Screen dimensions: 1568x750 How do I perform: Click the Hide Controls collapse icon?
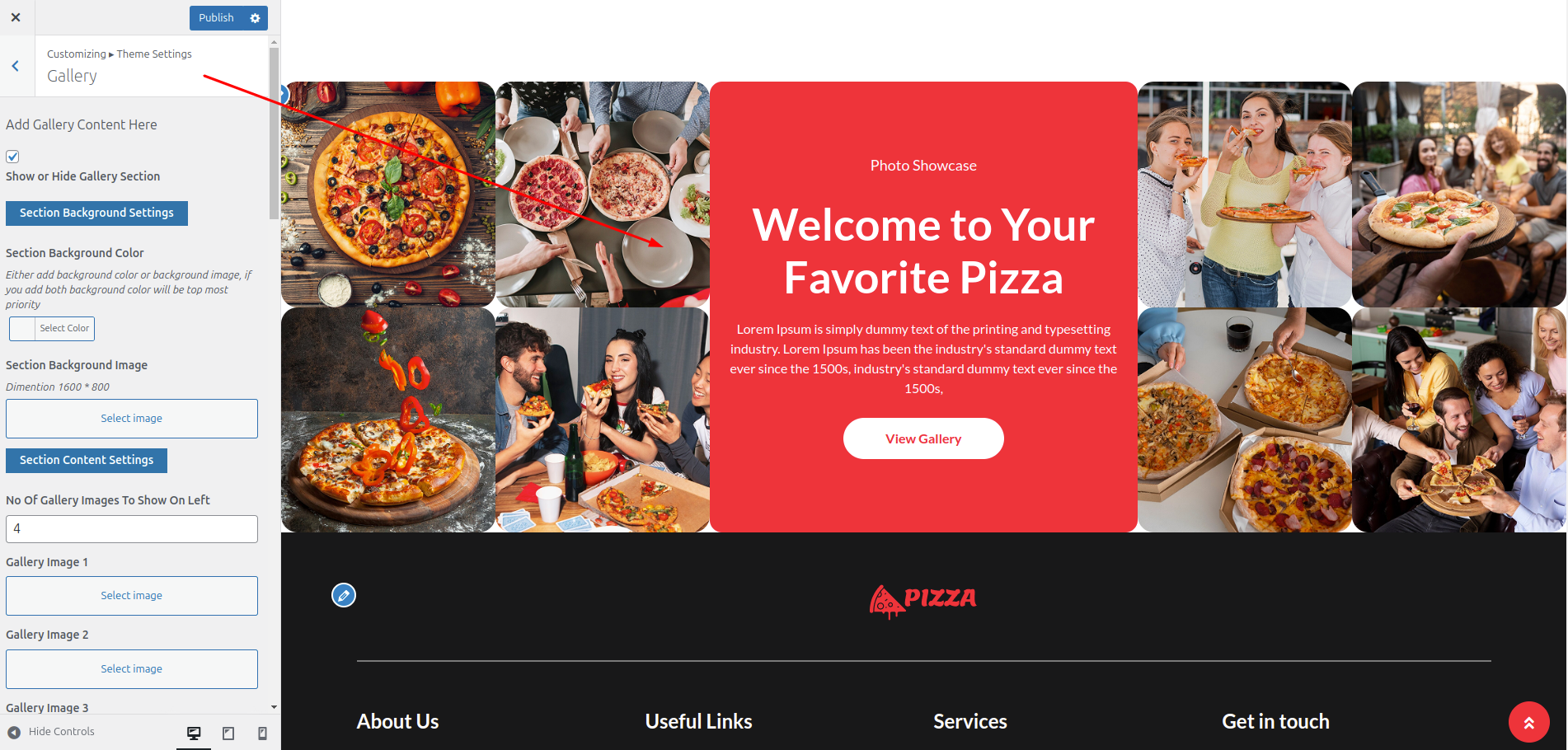(14, 732)
